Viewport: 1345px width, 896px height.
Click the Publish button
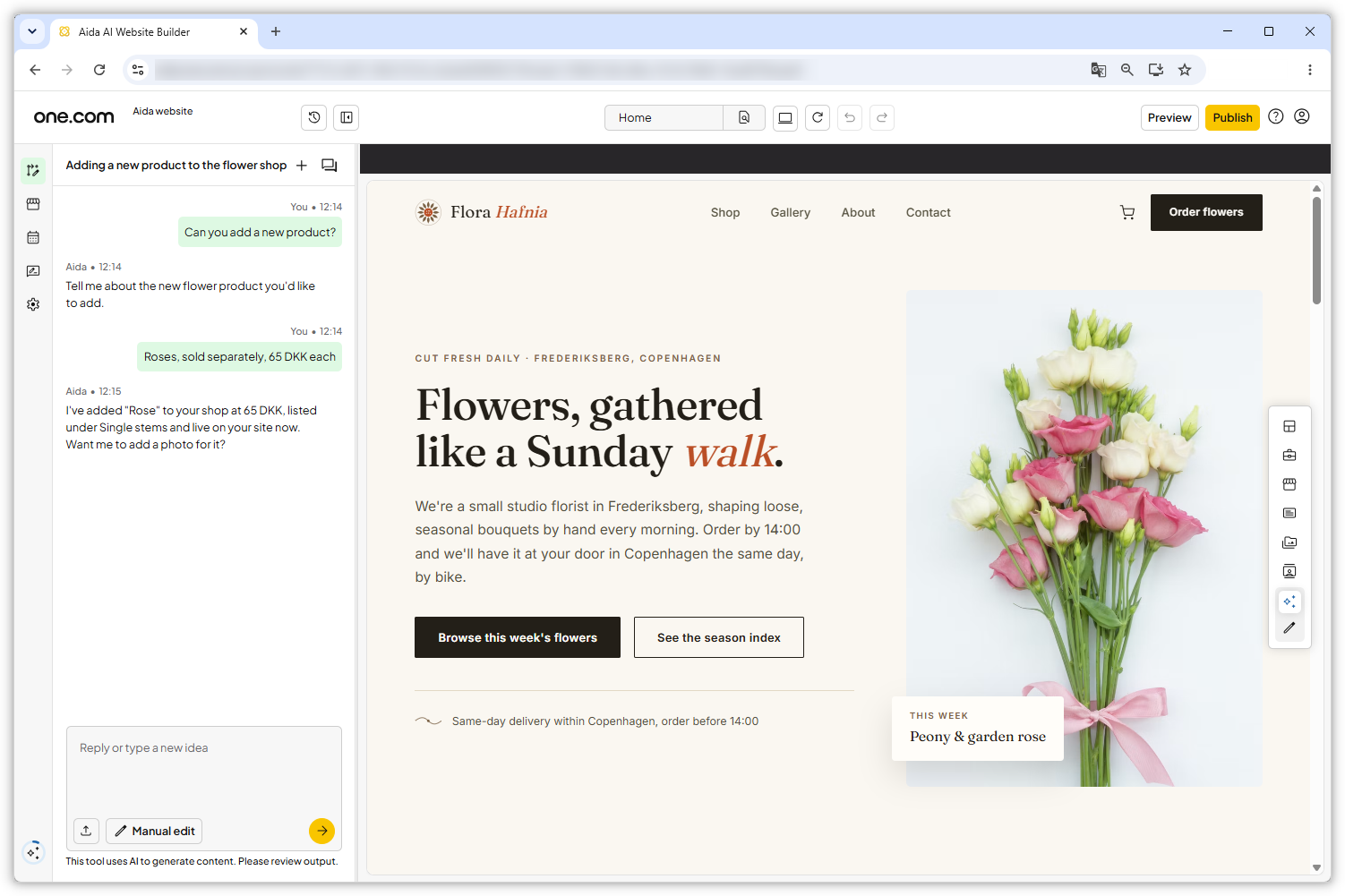click(x=1232, y=117)
